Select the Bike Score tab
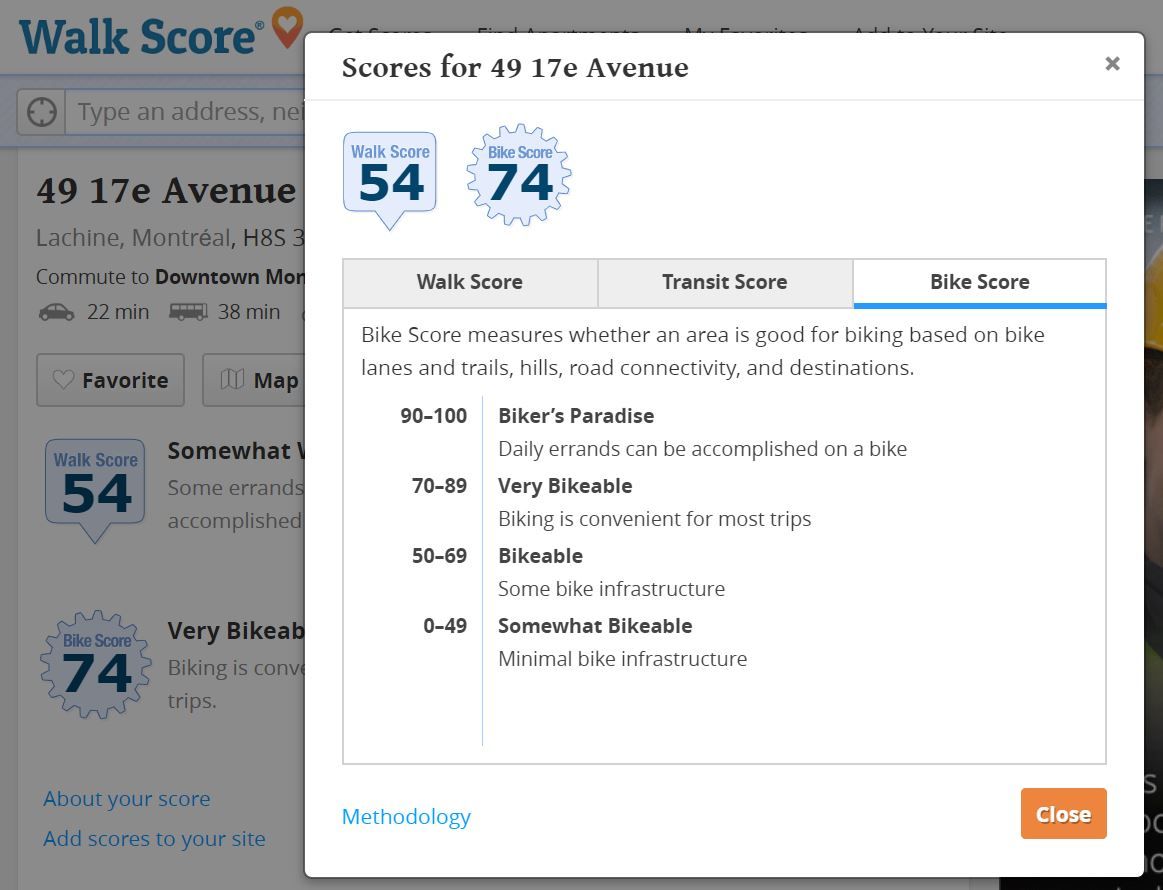Image resolution: width=1163 pixels, height=890 pixels. (979, 283)
